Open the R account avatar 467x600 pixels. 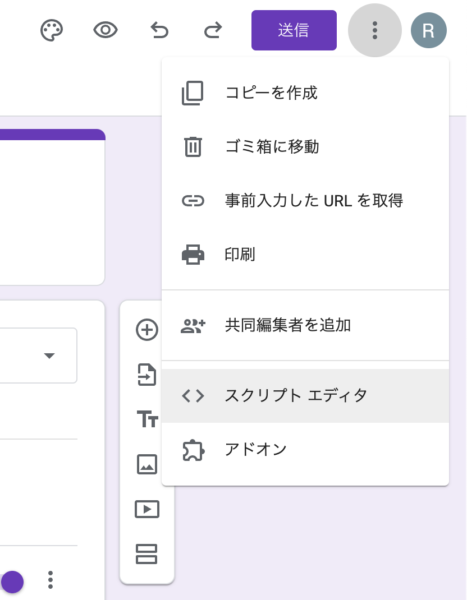(428, 30)
